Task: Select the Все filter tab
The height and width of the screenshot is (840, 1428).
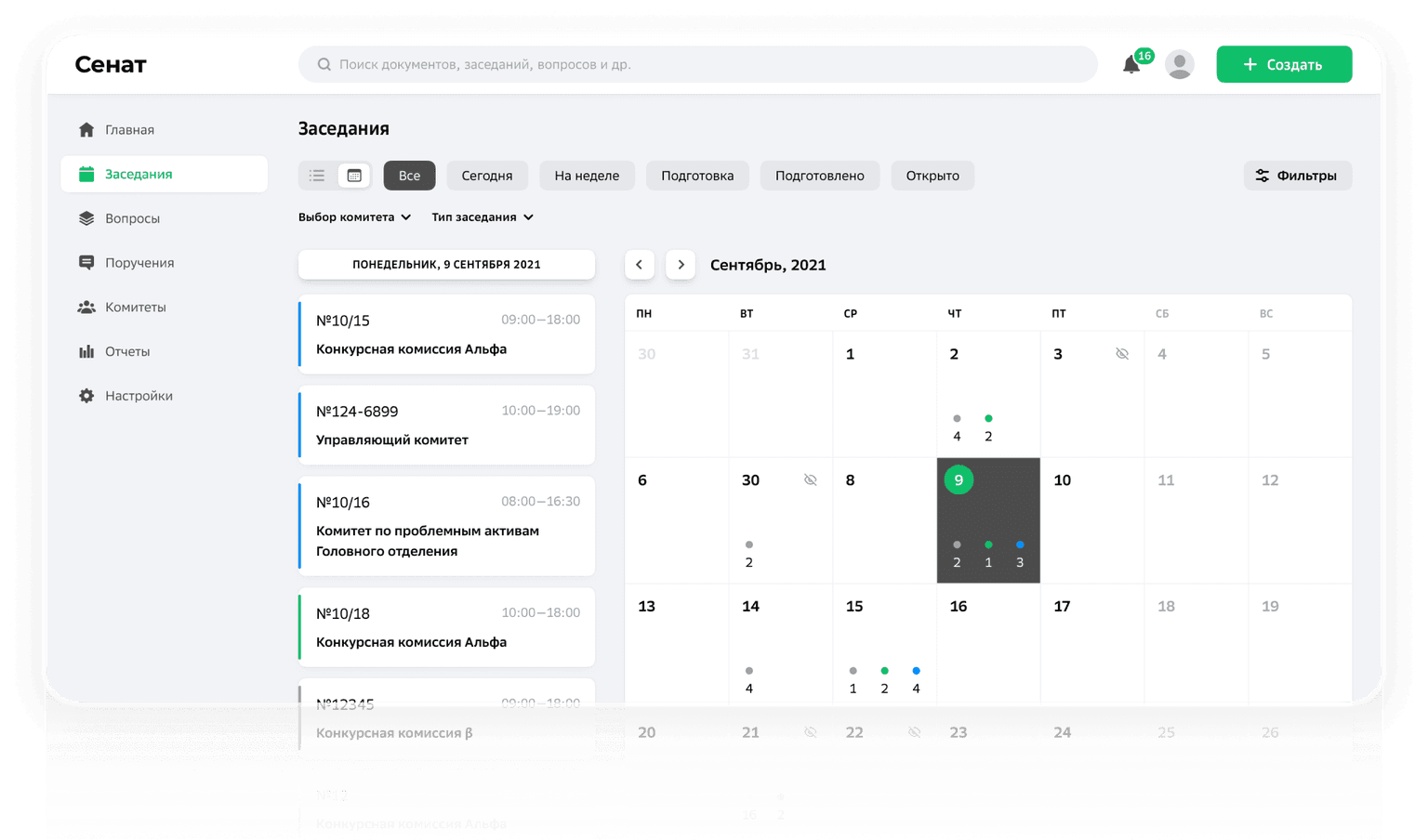Action: pyautogui.click(x=409, y=176)
